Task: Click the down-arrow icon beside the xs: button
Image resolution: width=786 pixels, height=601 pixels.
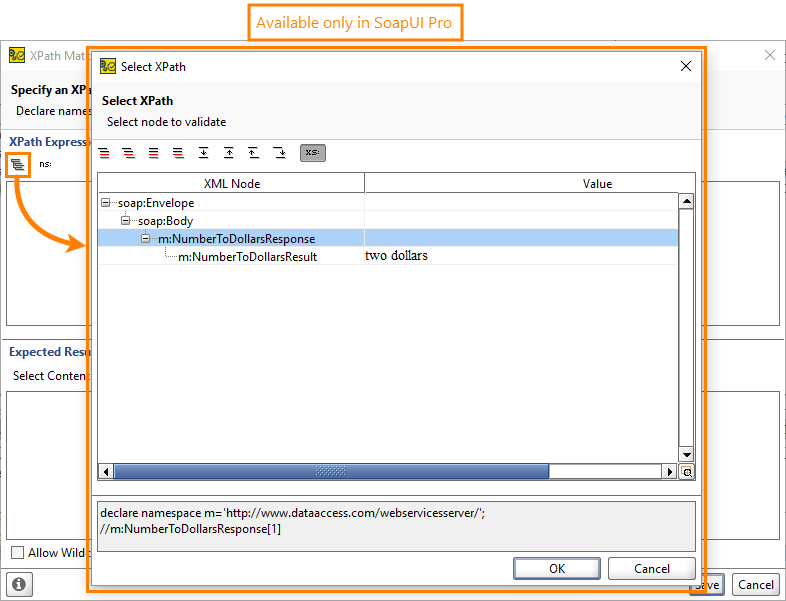Action: [279, 153]
